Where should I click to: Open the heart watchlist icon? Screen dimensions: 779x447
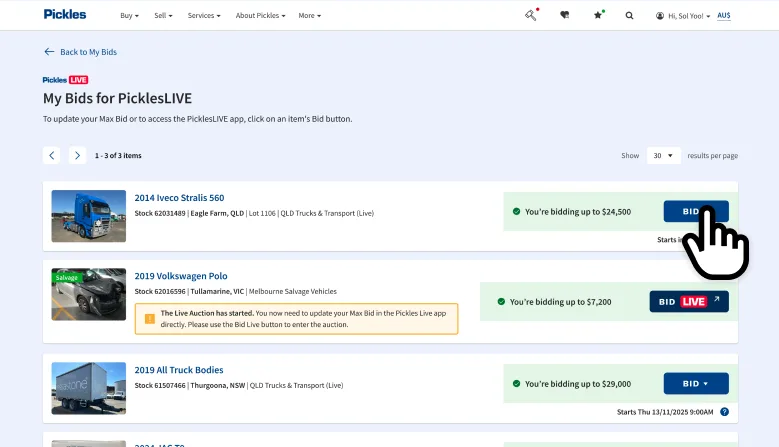tap(564, 15)
